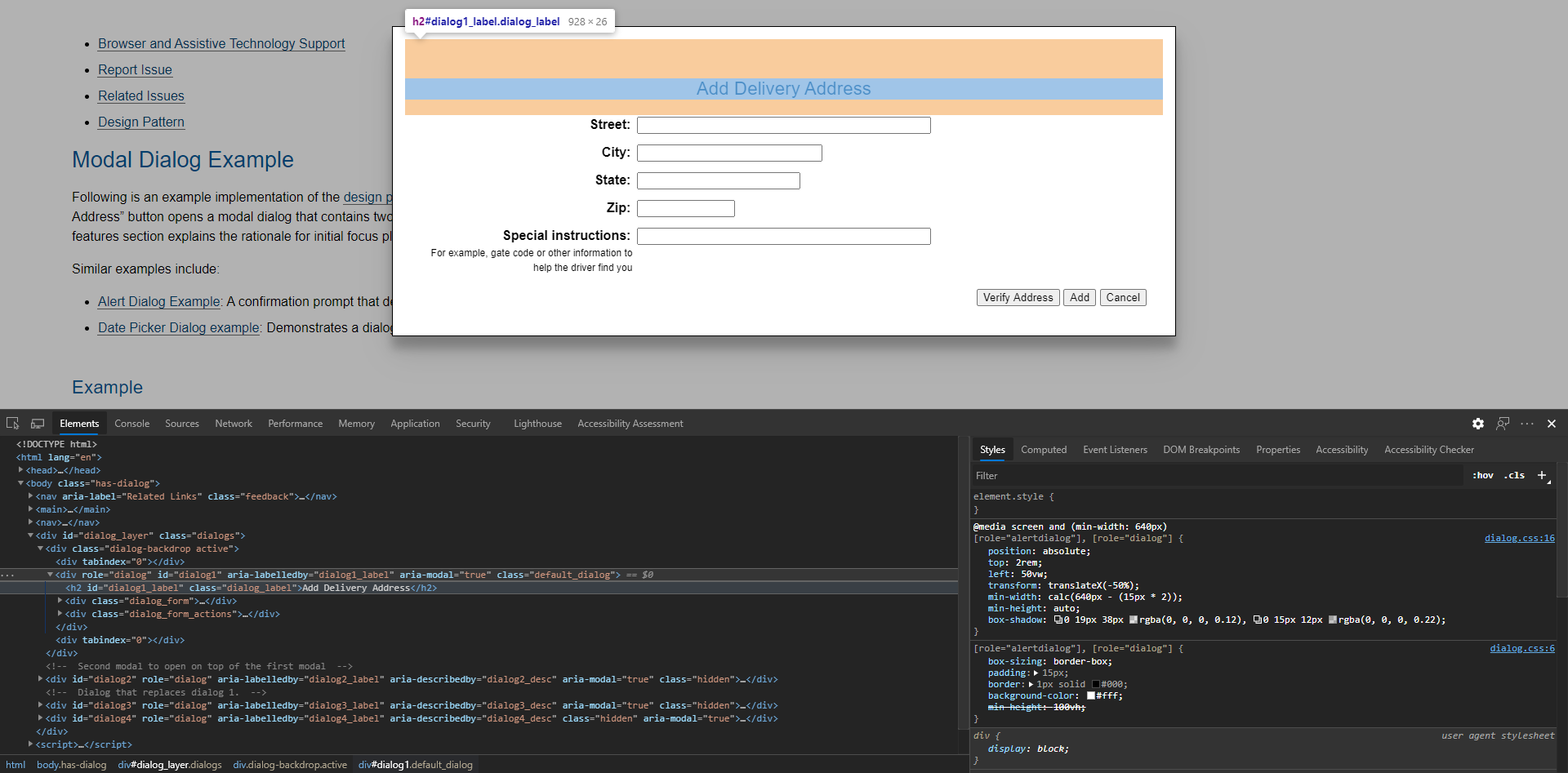Expand the dialog_form_actions div node
Image resolution: width=1568 pixels, height=773 pixels.
coord(60,614)
